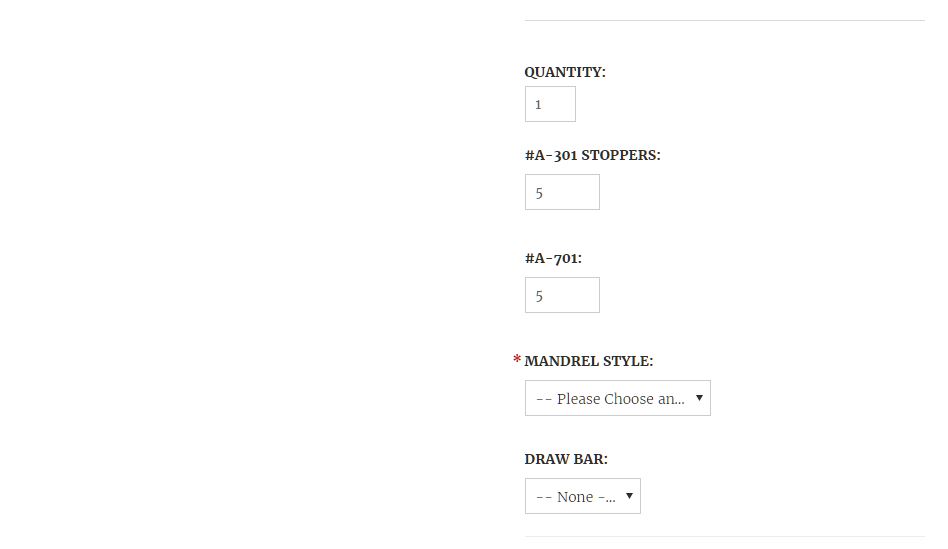Select the #A-701 input field
The width and height of the screenshot is (948, 549).
[x=562, y=295]
